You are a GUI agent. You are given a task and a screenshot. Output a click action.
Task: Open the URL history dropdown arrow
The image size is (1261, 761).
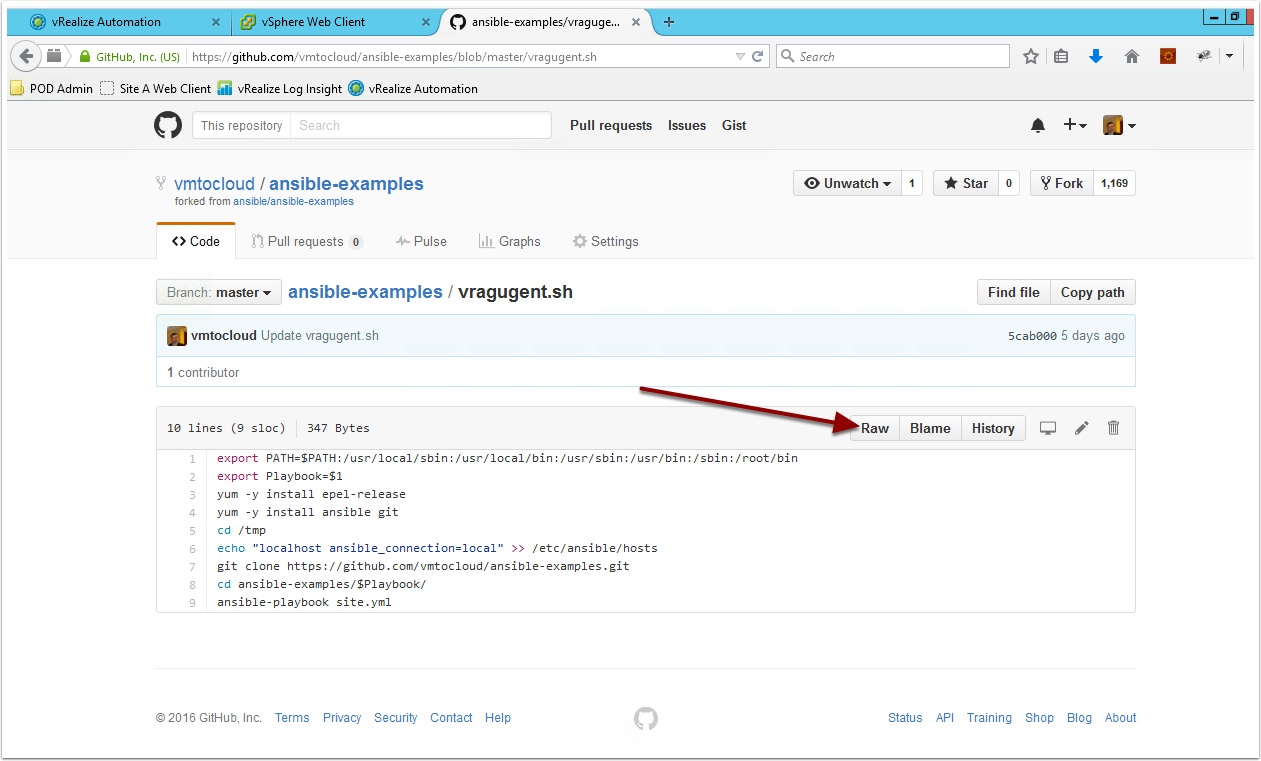coord(740,57)
